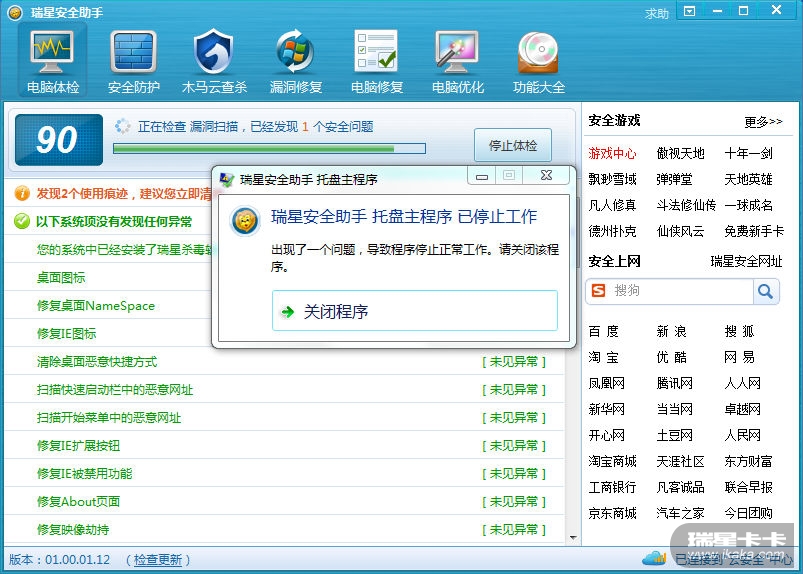Open 工商银行 website link
This screenshot has height=574, width=803.
(x=612, y=487)
